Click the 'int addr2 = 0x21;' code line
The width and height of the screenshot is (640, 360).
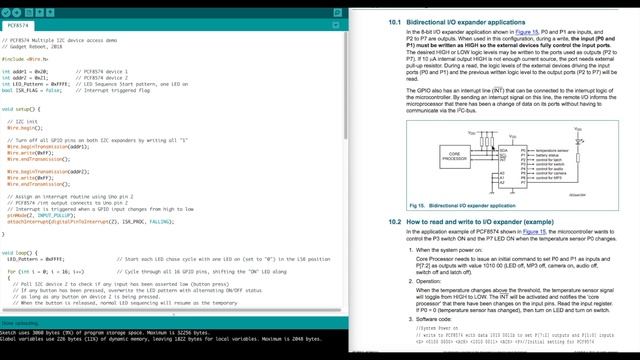[24, 78]
